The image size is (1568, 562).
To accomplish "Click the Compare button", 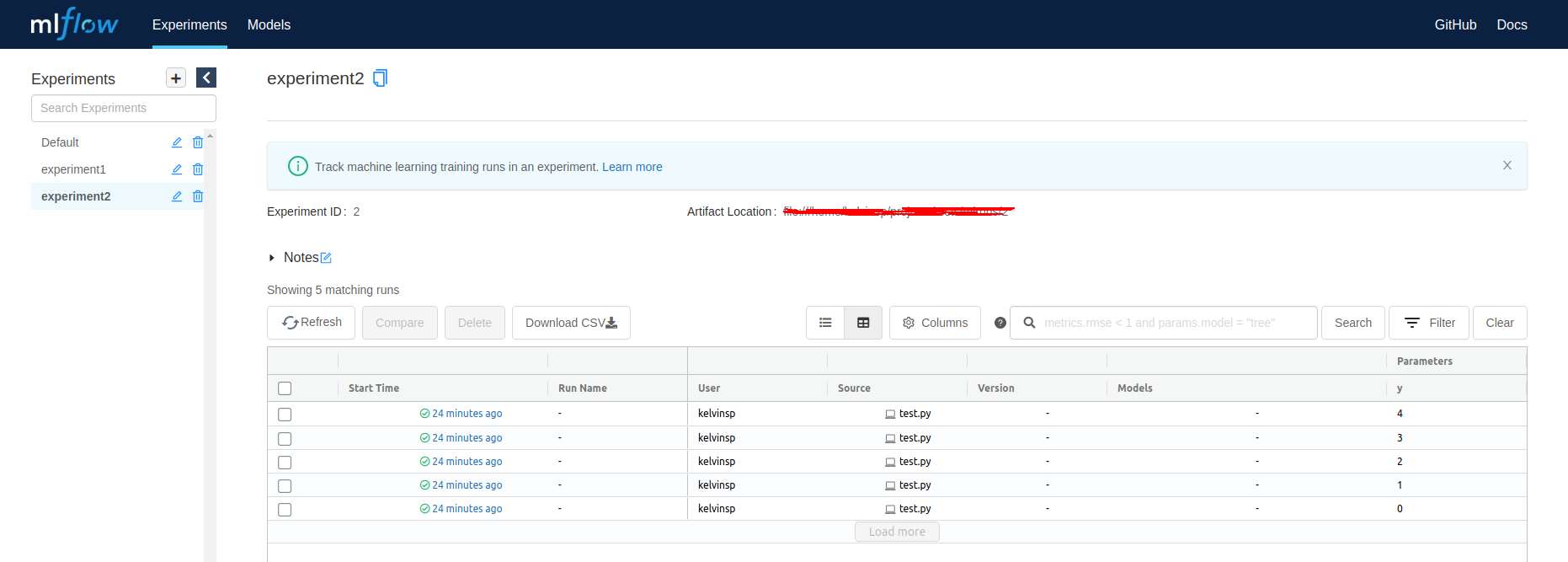I will (400, 323).
